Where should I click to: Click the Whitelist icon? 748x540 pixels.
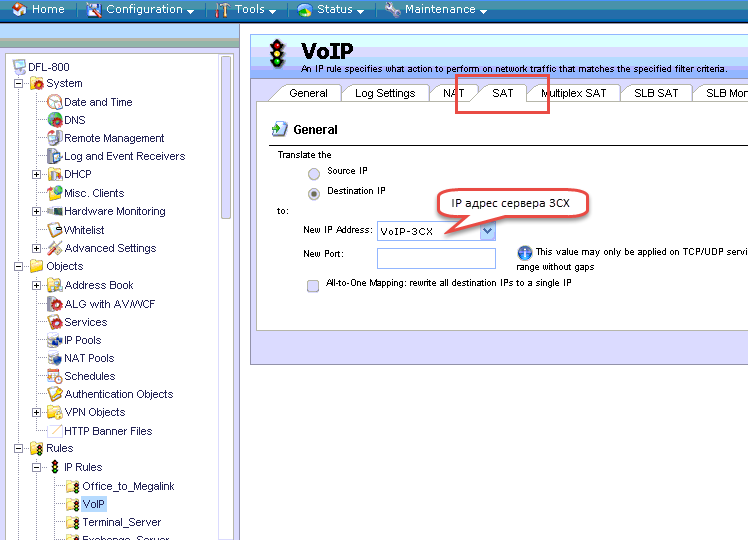click(x=55, y=230)
